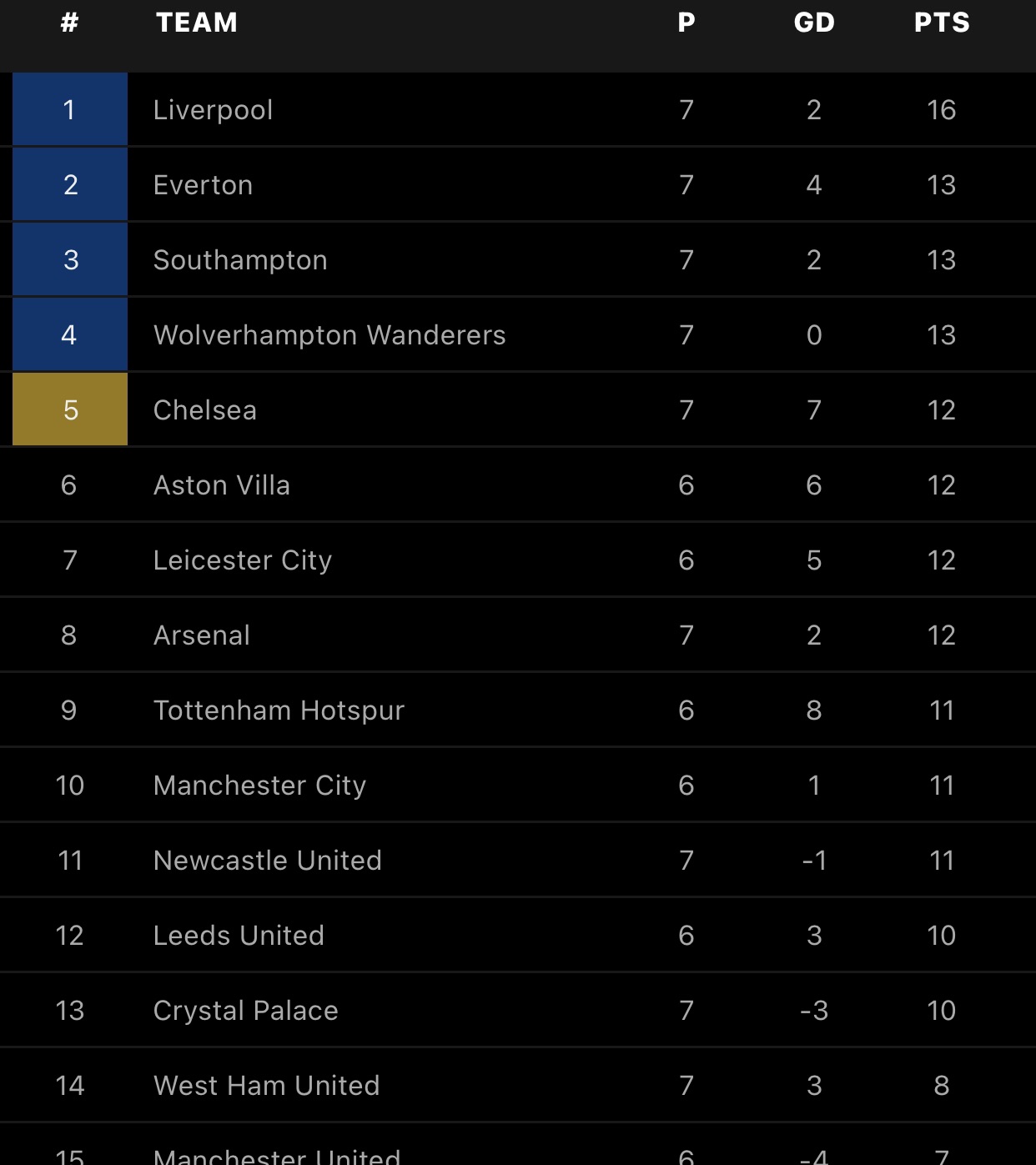Viewport: 1036px width, 1165px height.
Task: Open the Liverpool team row
Action: pos(518,109)
